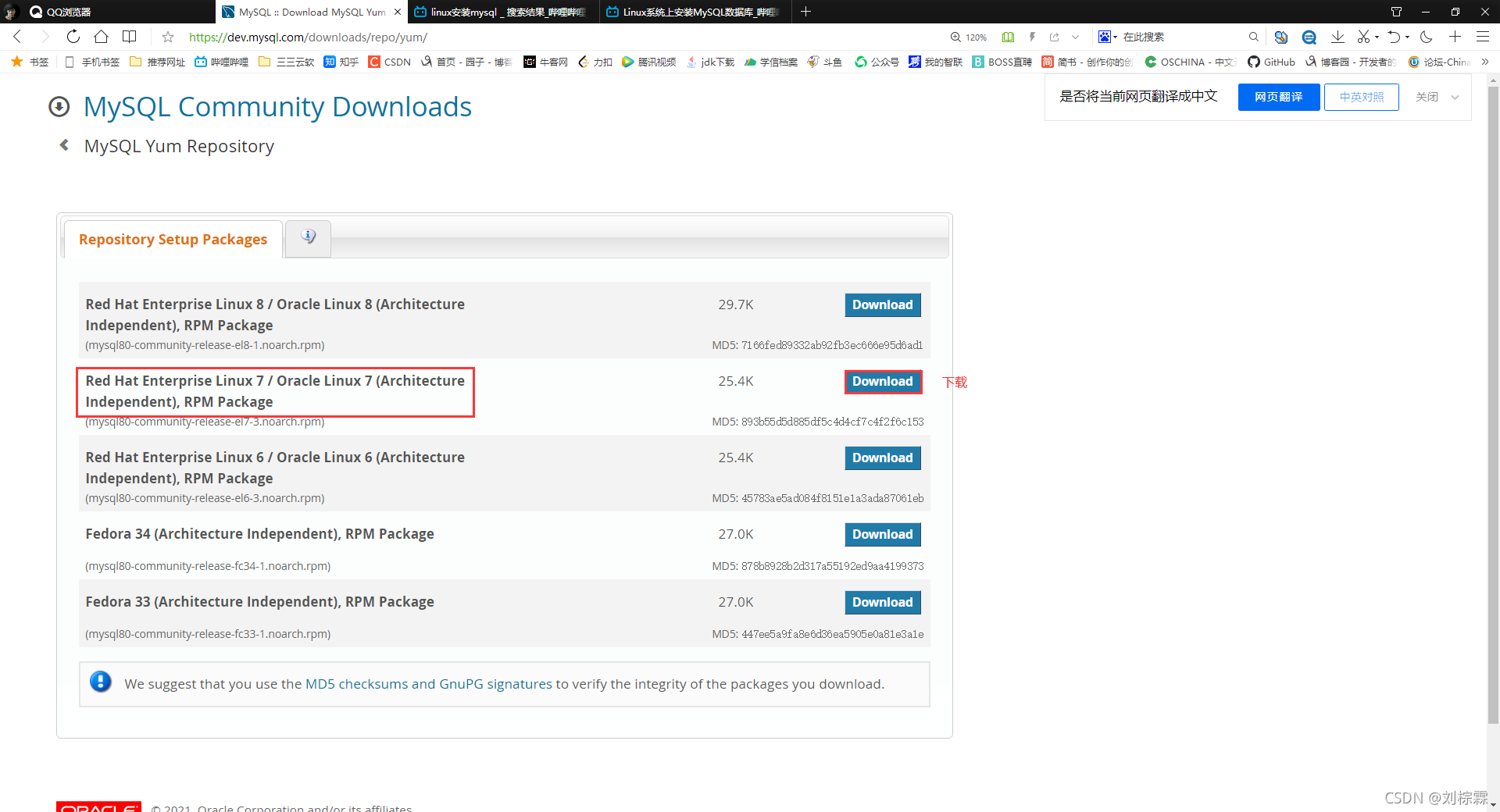Download the Enterprise Linux 6 RPM package
The height and width of the screenshot is (812, 1500).
[882, 458]
